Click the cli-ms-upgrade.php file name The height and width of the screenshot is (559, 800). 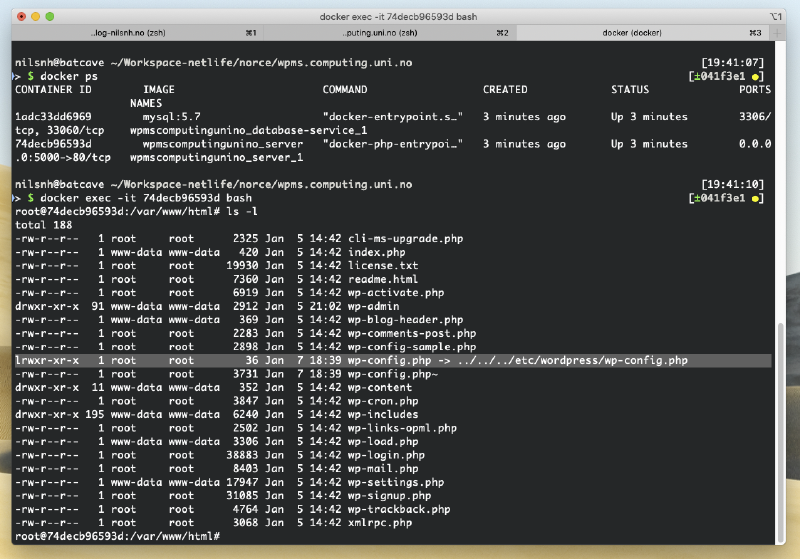pyautogui.click(x=406, y=239)
